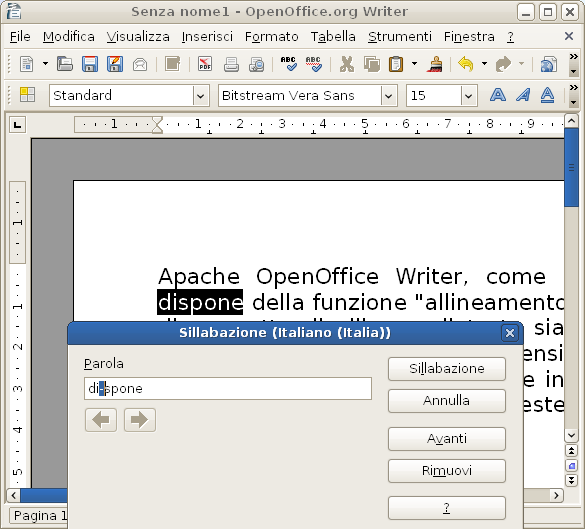585x529 pixels.
Task: Open the Finestra menu
Action: click(469, 37)
